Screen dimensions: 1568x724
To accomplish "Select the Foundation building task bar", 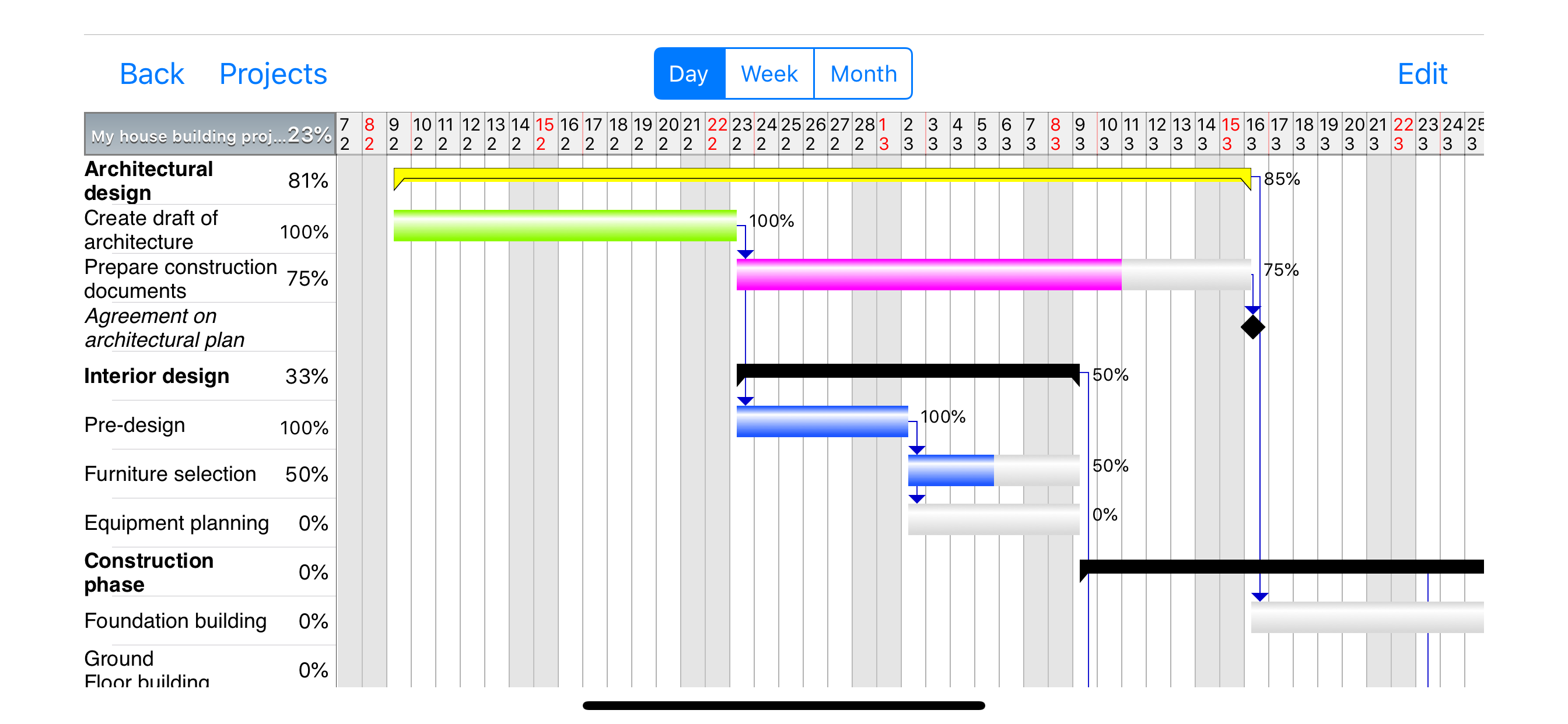I will (1367, 617).
